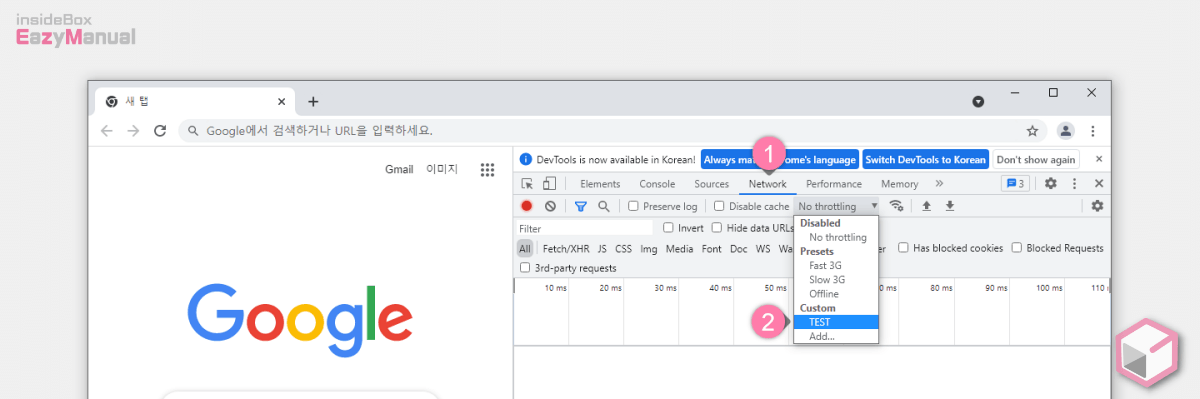Choose the custom TEST profile

click(837, 322)
